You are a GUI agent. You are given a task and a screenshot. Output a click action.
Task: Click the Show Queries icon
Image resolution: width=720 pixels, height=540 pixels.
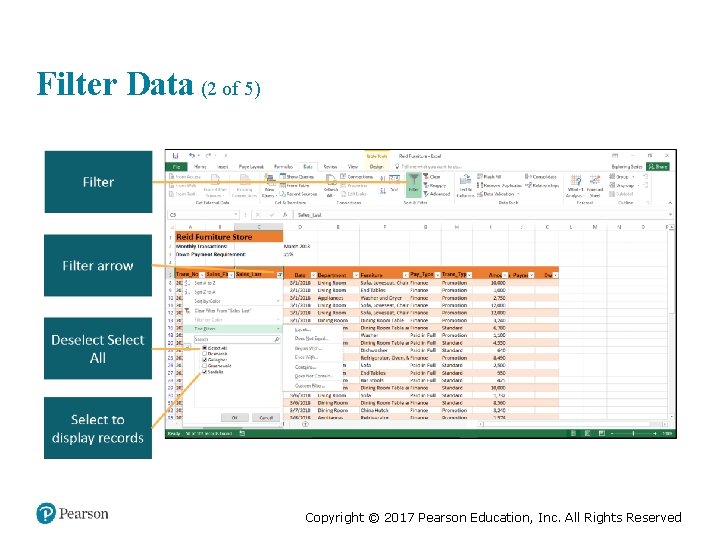[283, 177]
